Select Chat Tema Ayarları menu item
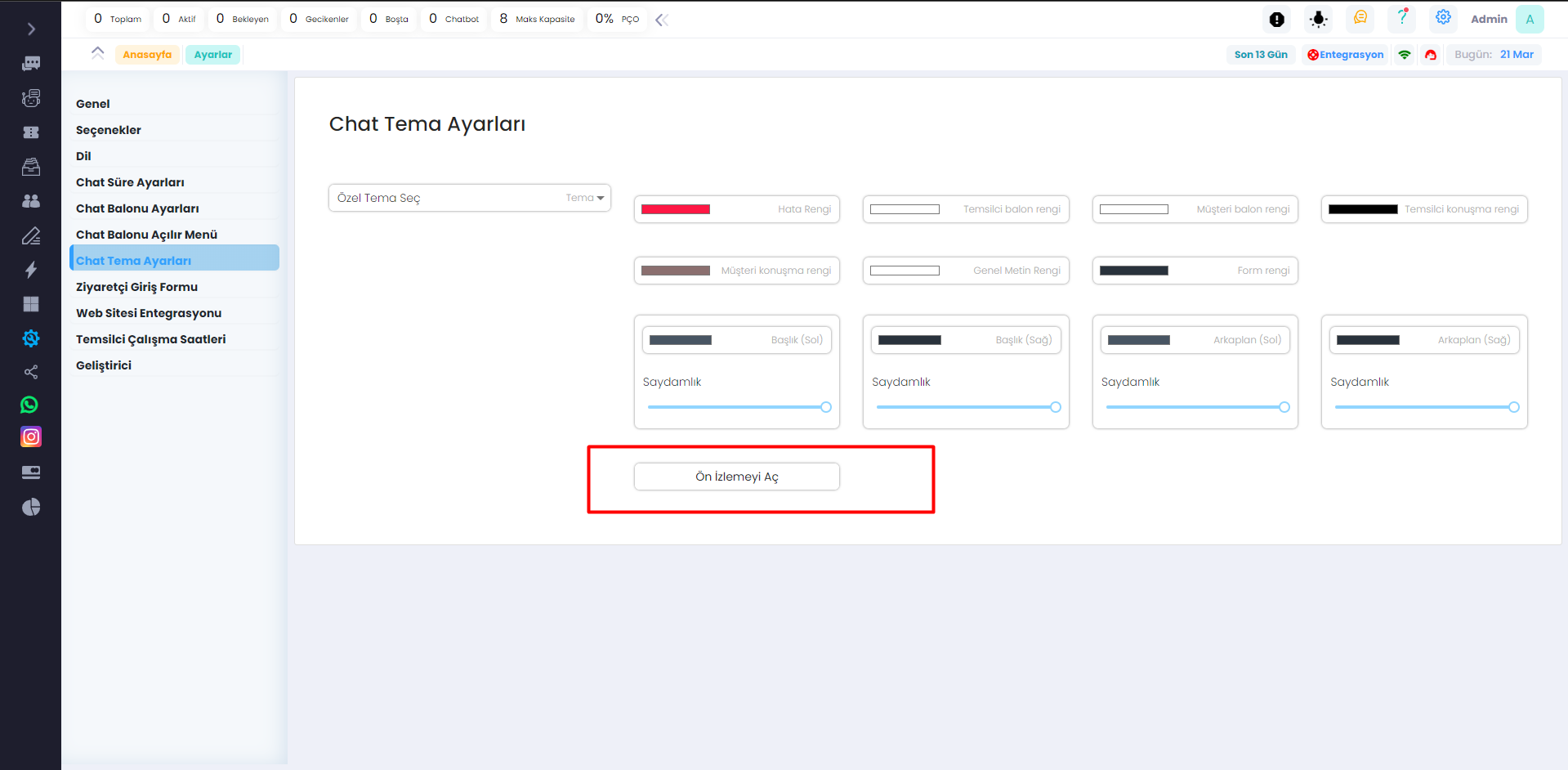The height and width of the screenshot is (770, 1568). (174, 257)
